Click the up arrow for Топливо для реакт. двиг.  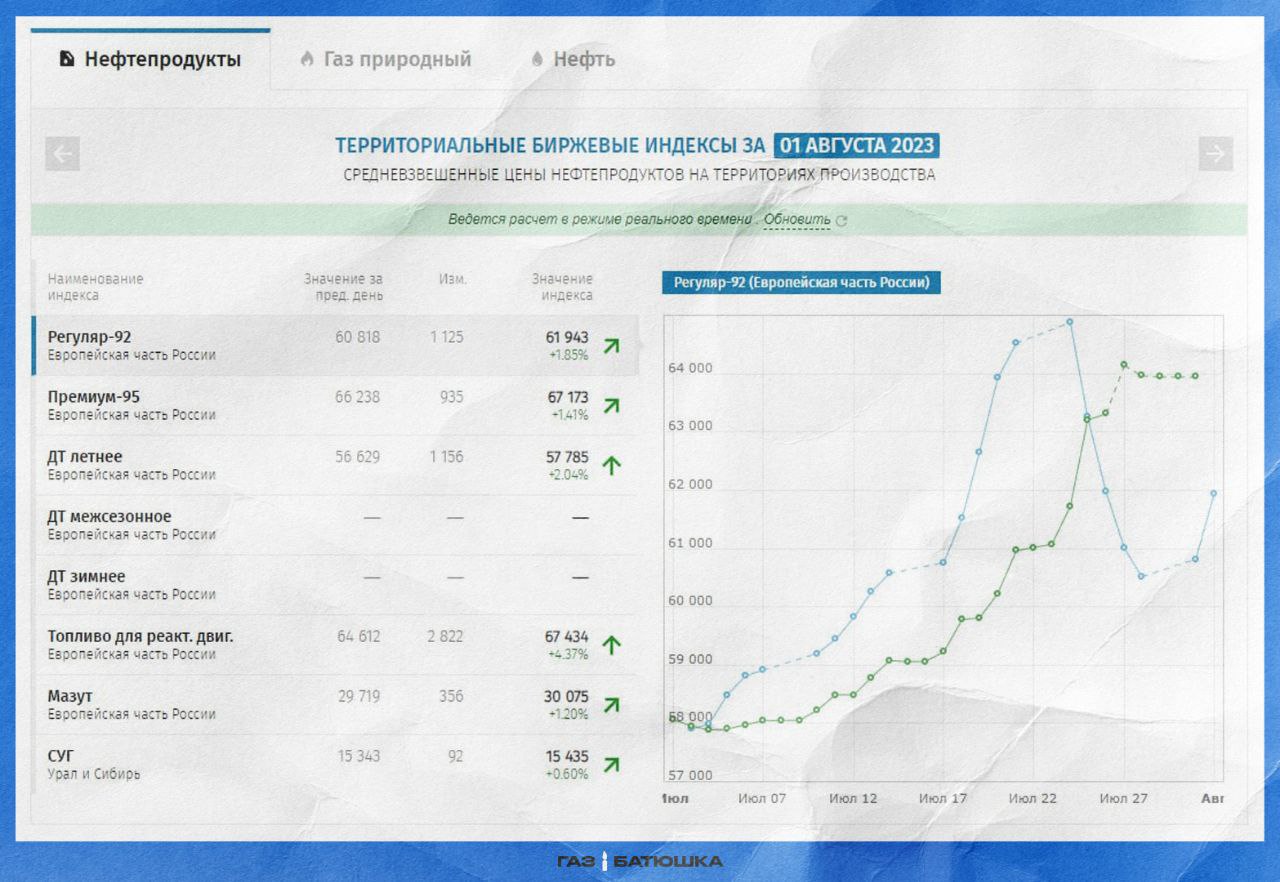[x=611, y=645]
